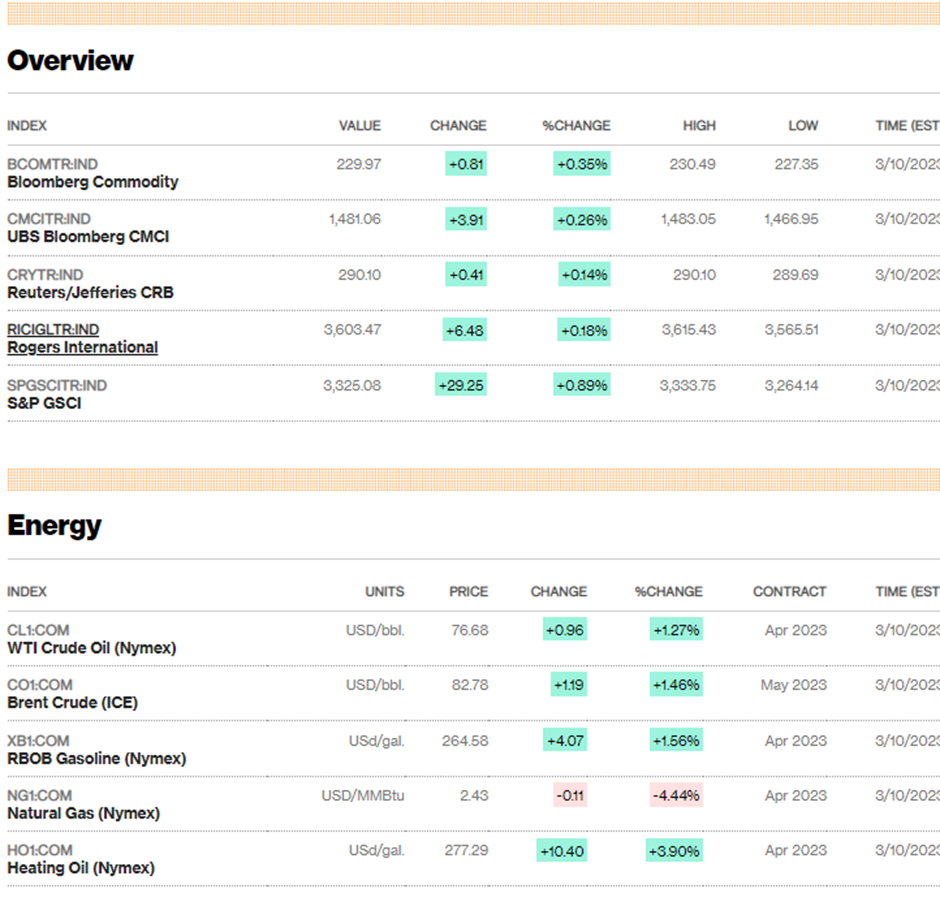940x906 pixels.
Task: Click the HO1:COM ticker symbol
Action: coord(40,850)
